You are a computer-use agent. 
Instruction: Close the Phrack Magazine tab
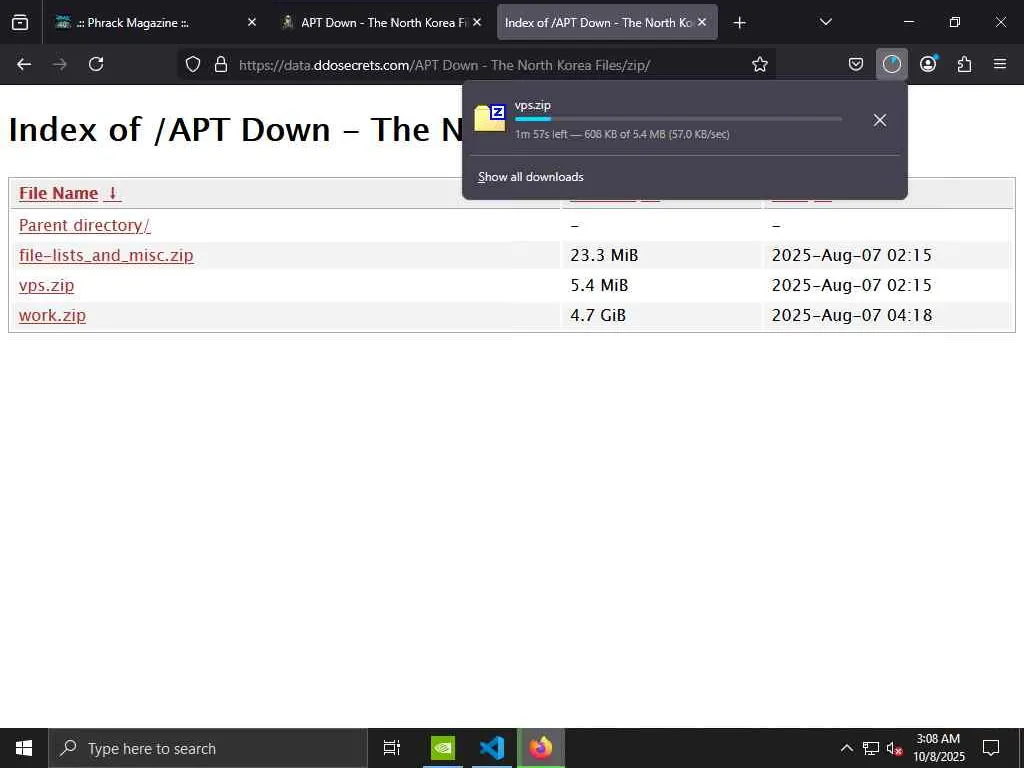coord(251,22)
